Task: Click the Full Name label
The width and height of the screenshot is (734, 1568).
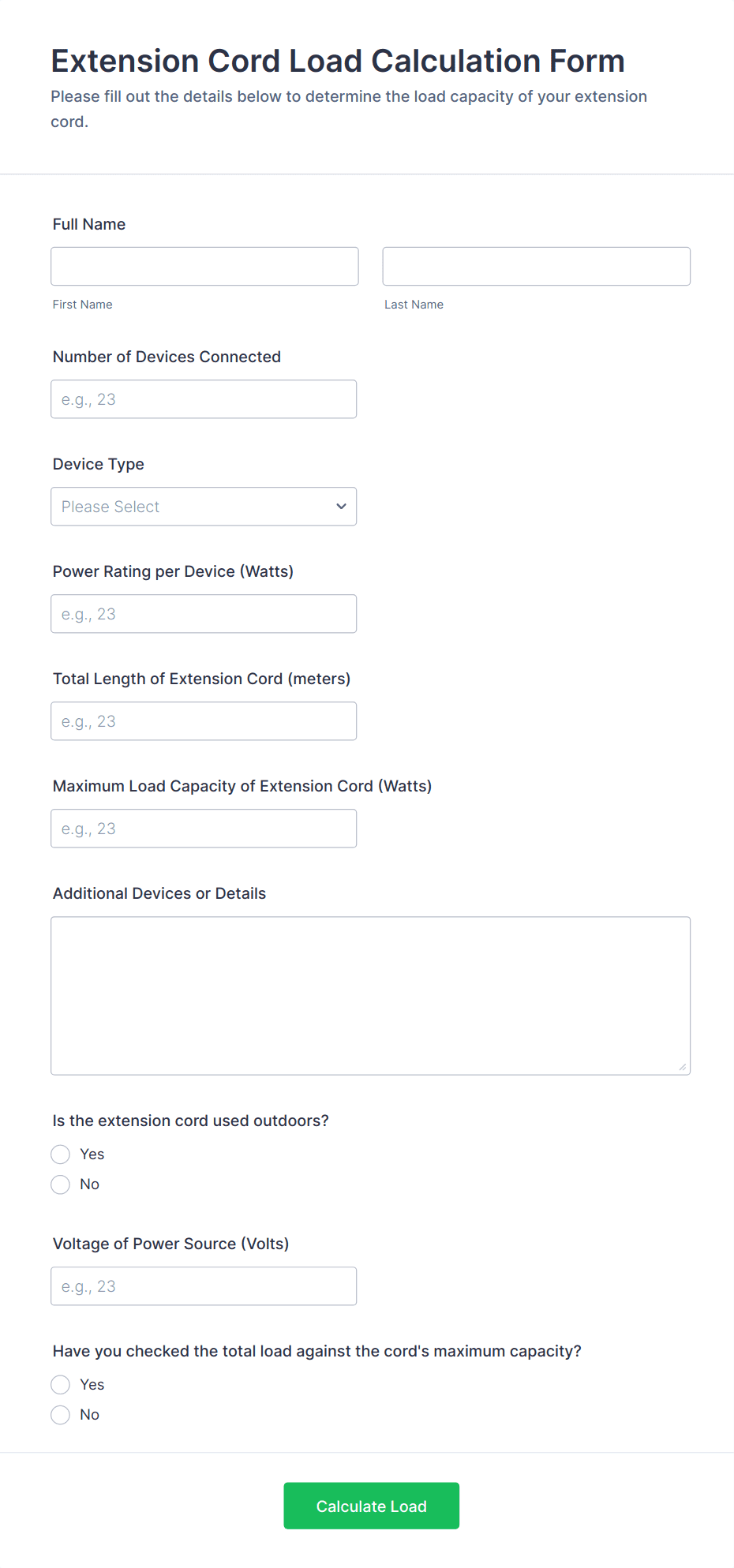Action: pos(89,224)
